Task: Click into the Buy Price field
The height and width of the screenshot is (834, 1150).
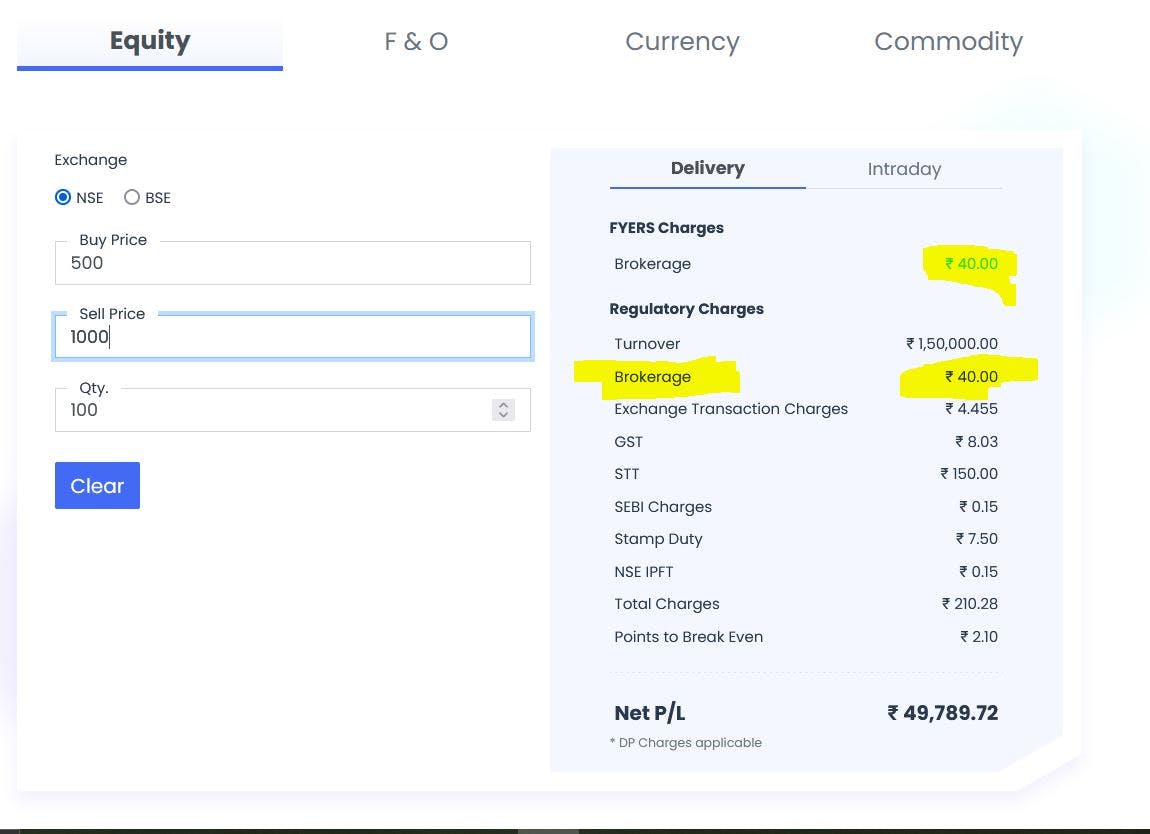Action: point(292,263)
